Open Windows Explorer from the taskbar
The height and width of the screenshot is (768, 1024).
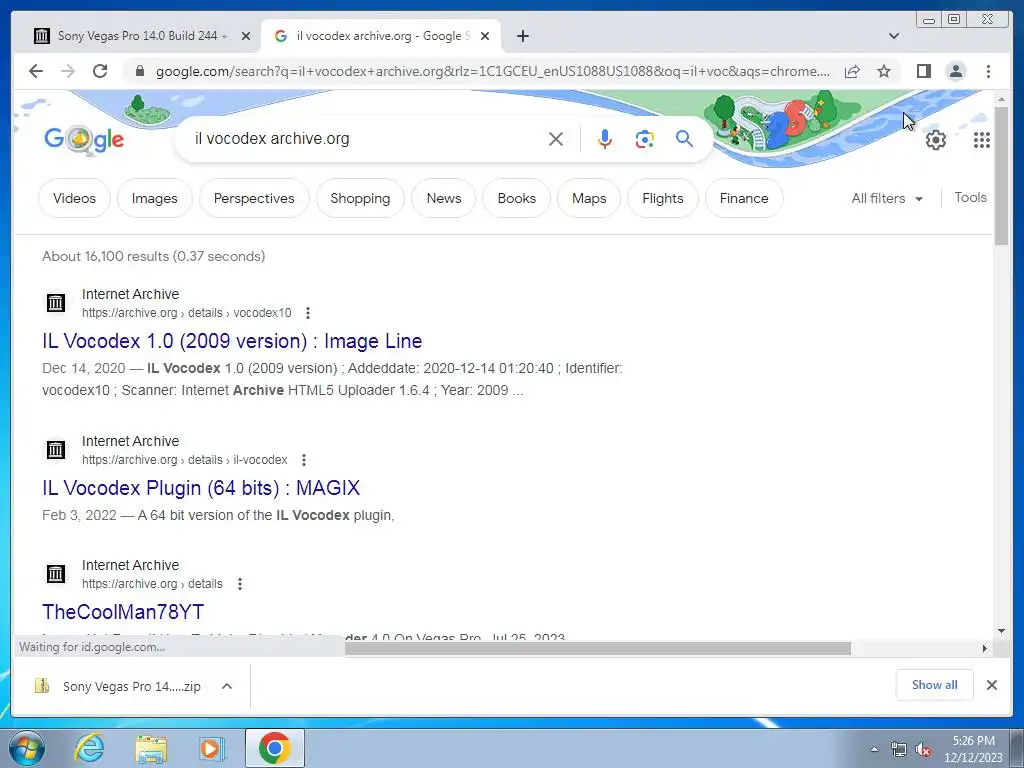click(151, 749)
